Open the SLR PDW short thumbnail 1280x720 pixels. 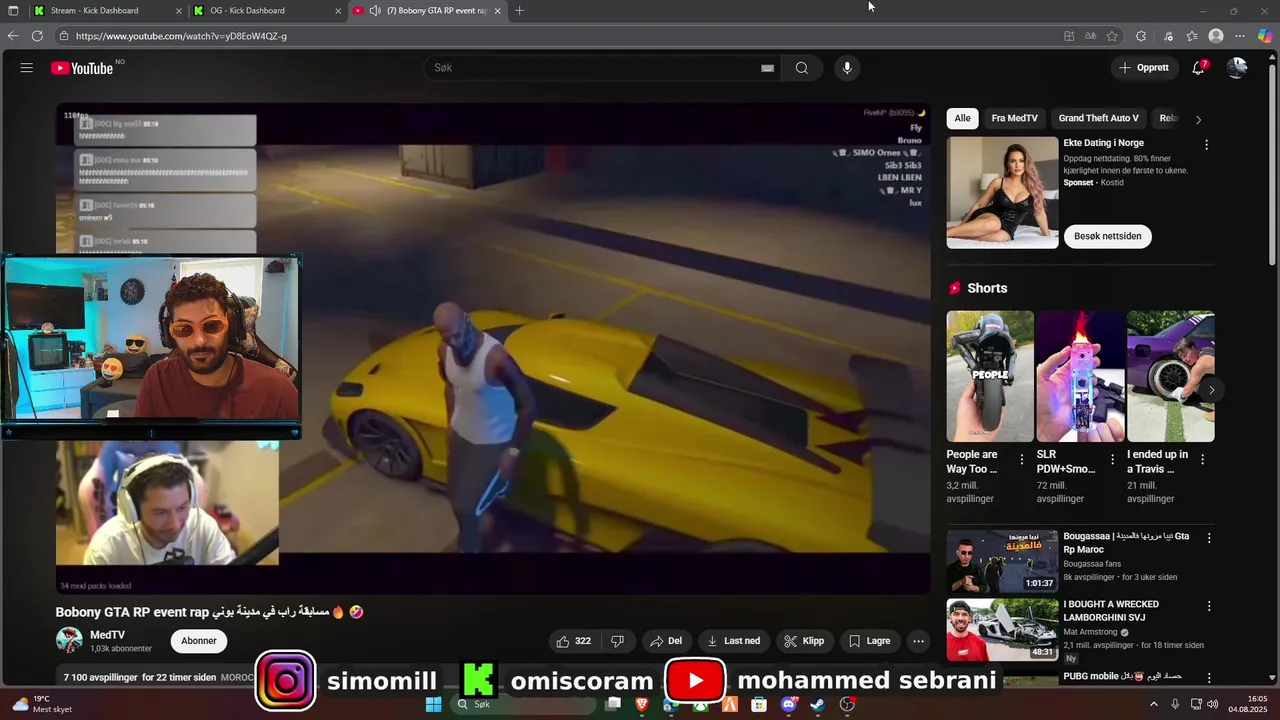(1080, 376)
